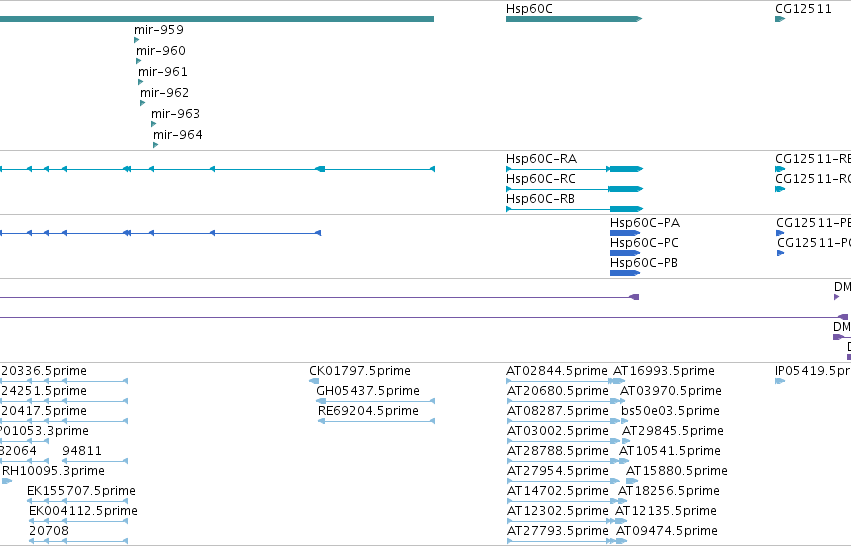Click the Hsp60C-PA protein feature

click(625, 233)
